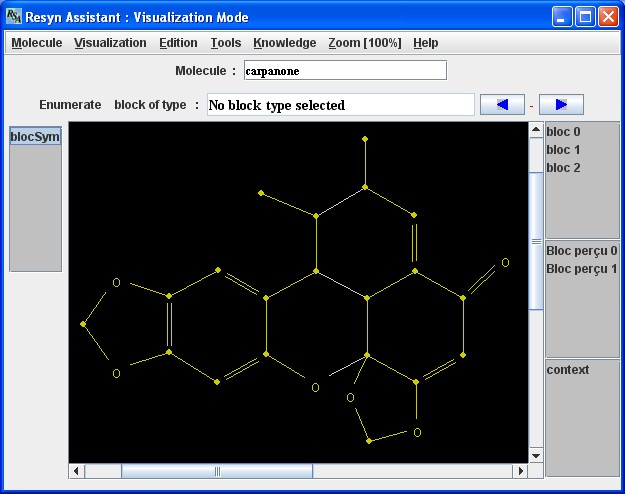The image size is (625, 494).
Task: Select Bloc perçu 1 entry
Action: 582,269
